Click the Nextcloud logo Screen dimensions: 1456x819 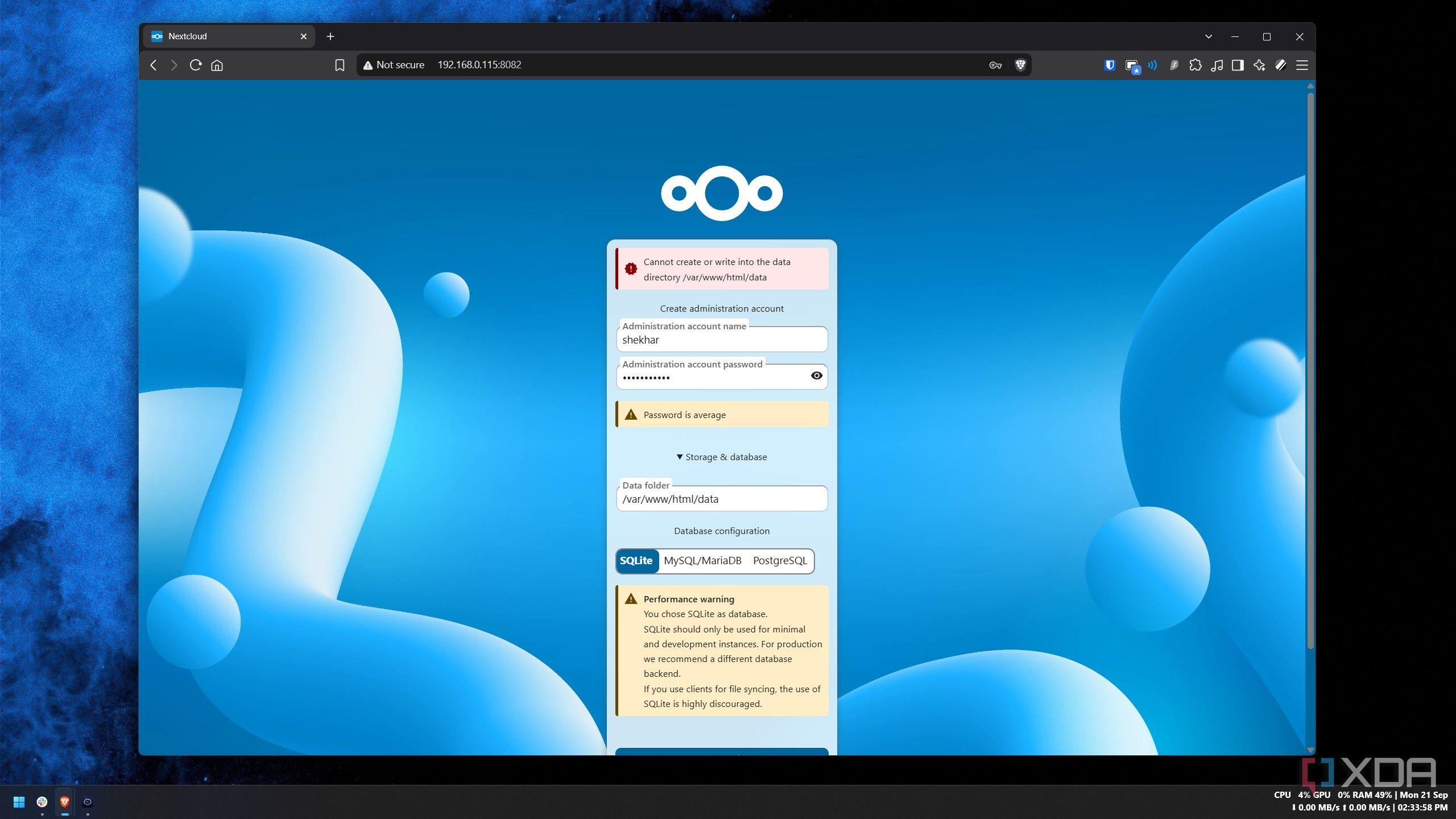[722, 193]
